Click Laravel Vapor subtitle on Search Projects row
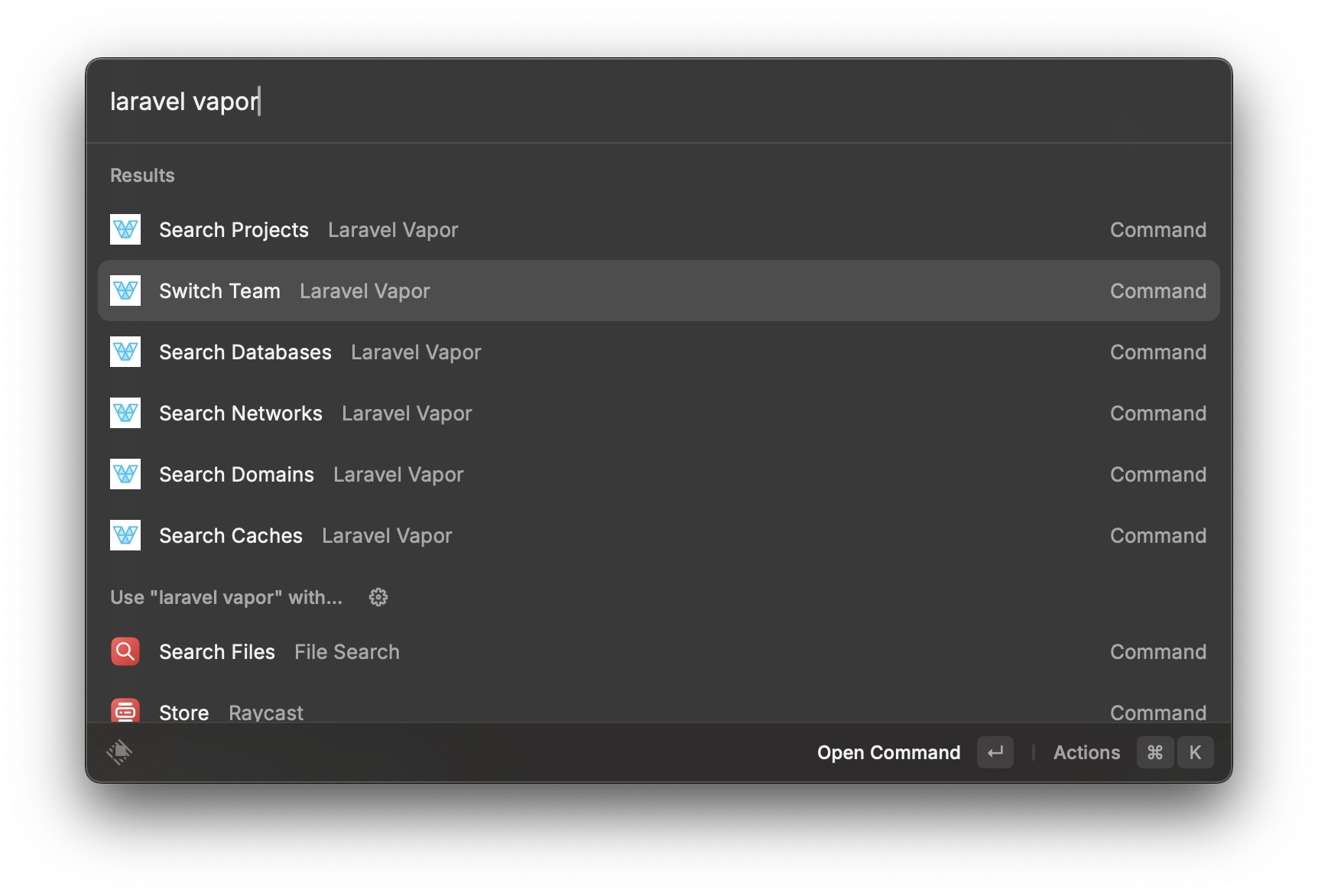The width and height of the screenshot is (1318, 896). 393,230
